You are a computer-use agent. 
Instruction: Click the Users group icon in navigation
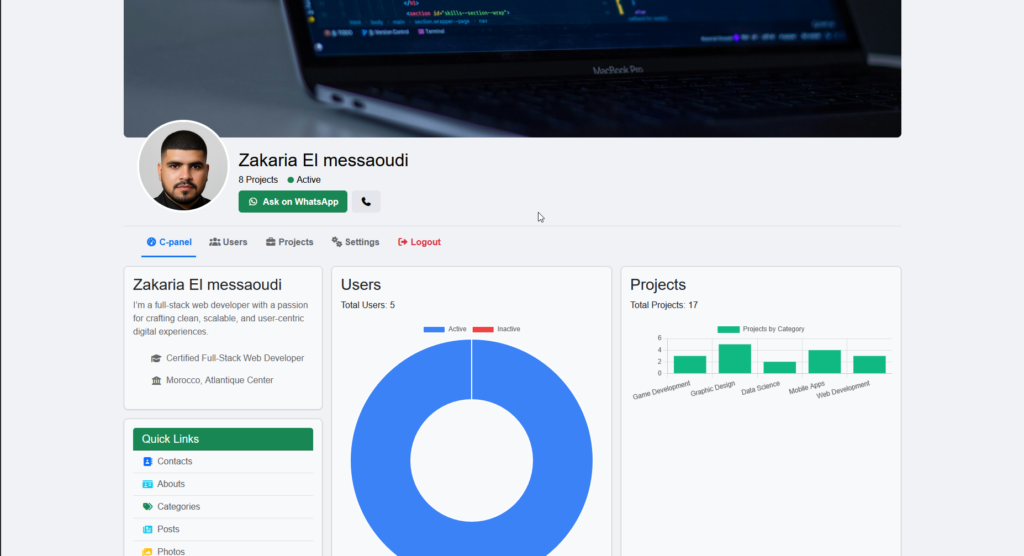[x=214, y=242]
